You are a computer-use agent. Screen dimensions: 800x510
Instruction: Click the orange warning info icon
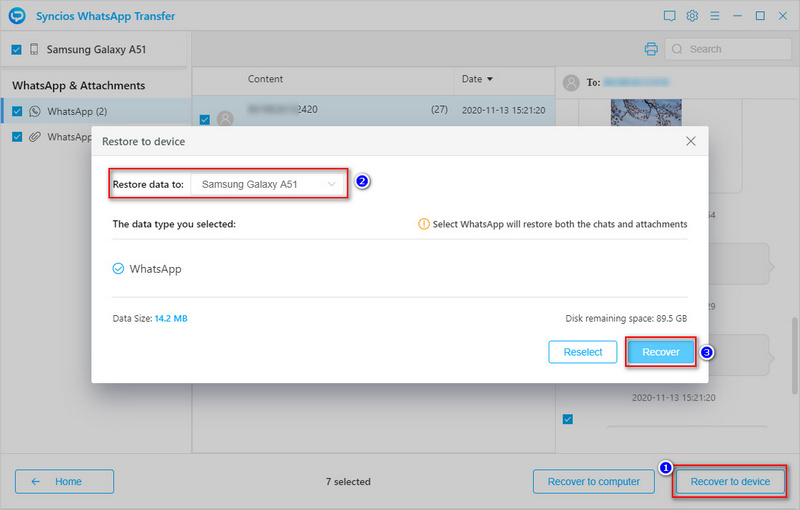[x=423, y=224]
